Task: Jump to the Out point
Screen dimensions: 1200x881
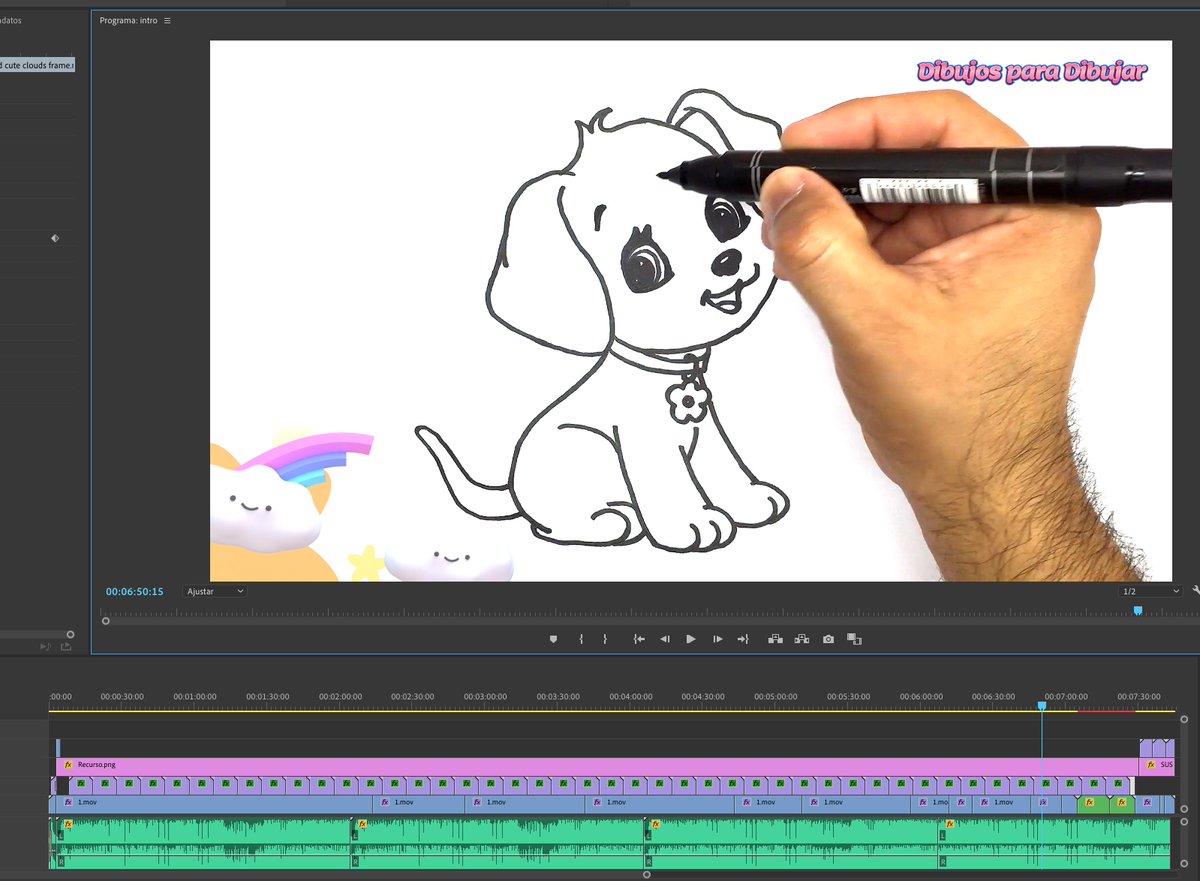Action: tap(743, 639)
